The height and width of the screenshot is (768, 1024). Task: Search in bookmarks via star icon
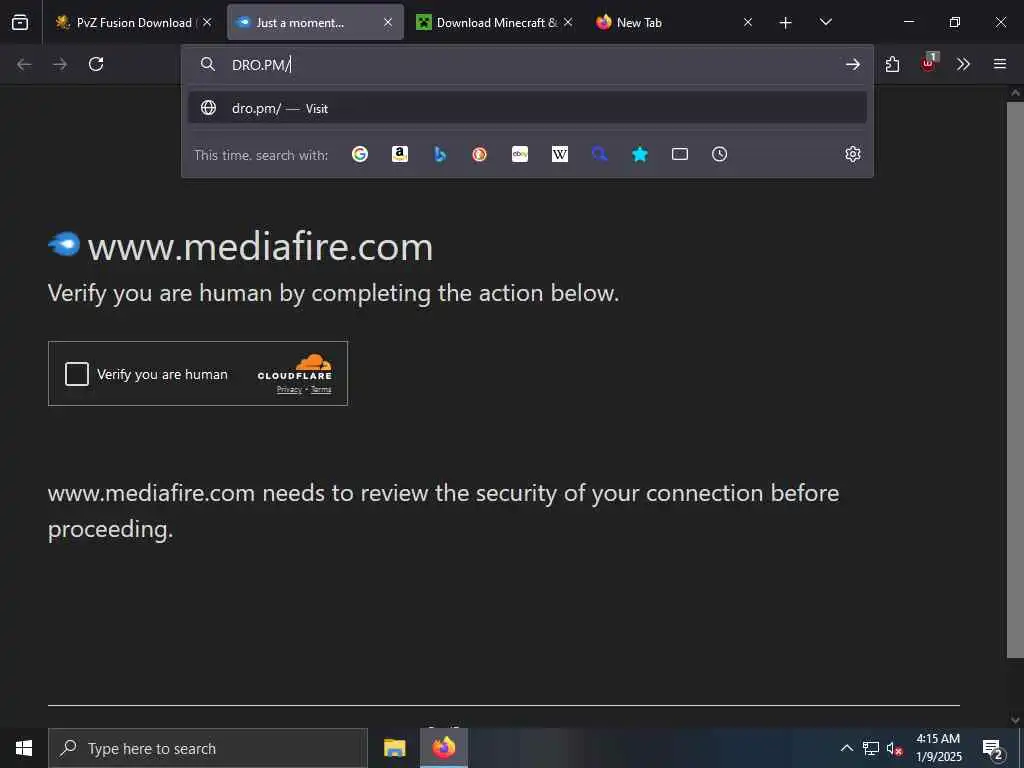point(640,154)
